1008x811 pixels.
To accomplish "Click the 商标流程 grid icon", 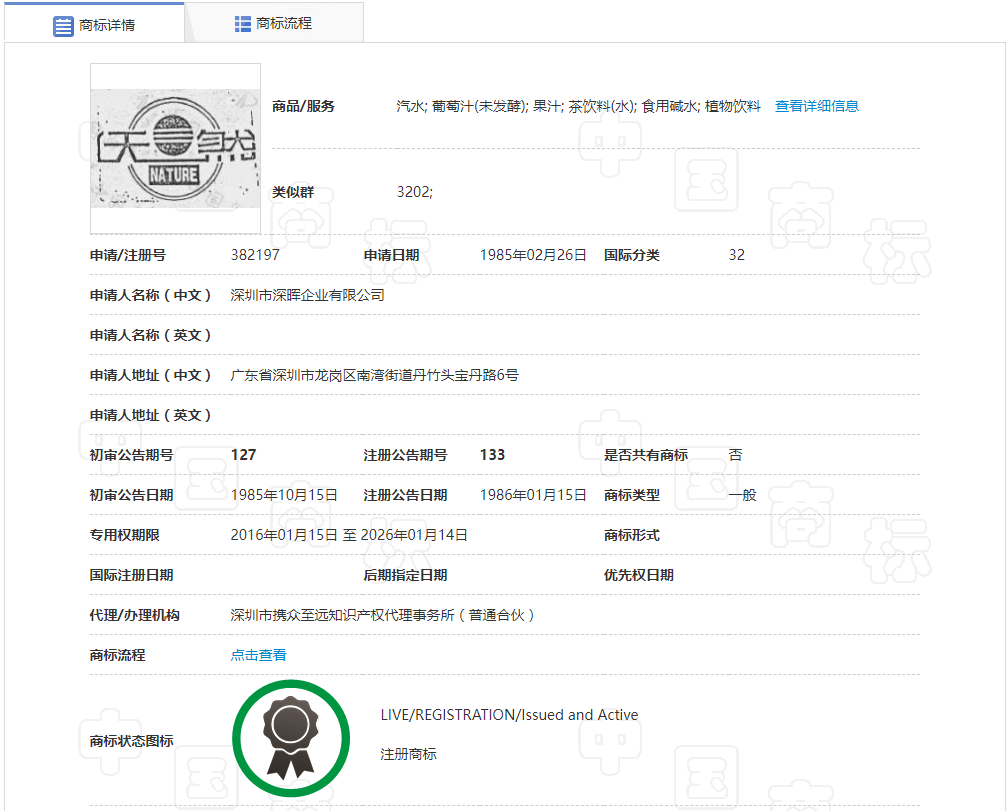I will click(242, 24).
